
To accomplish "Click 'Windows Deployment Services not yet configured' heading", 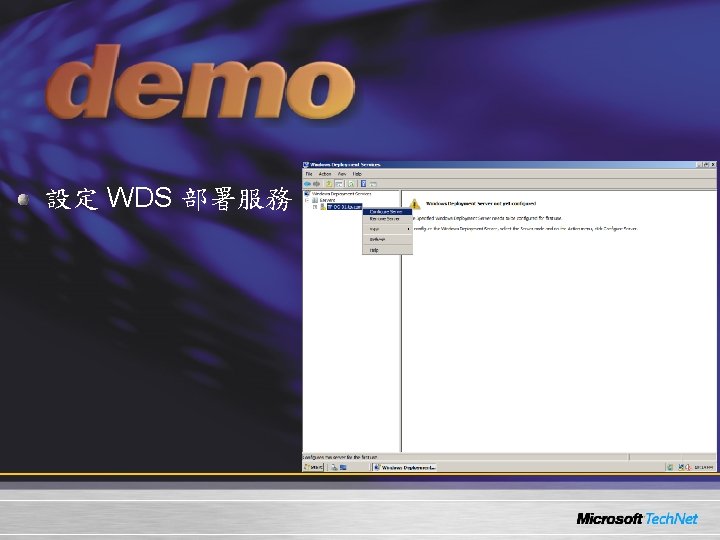I will tap(481, 203).
